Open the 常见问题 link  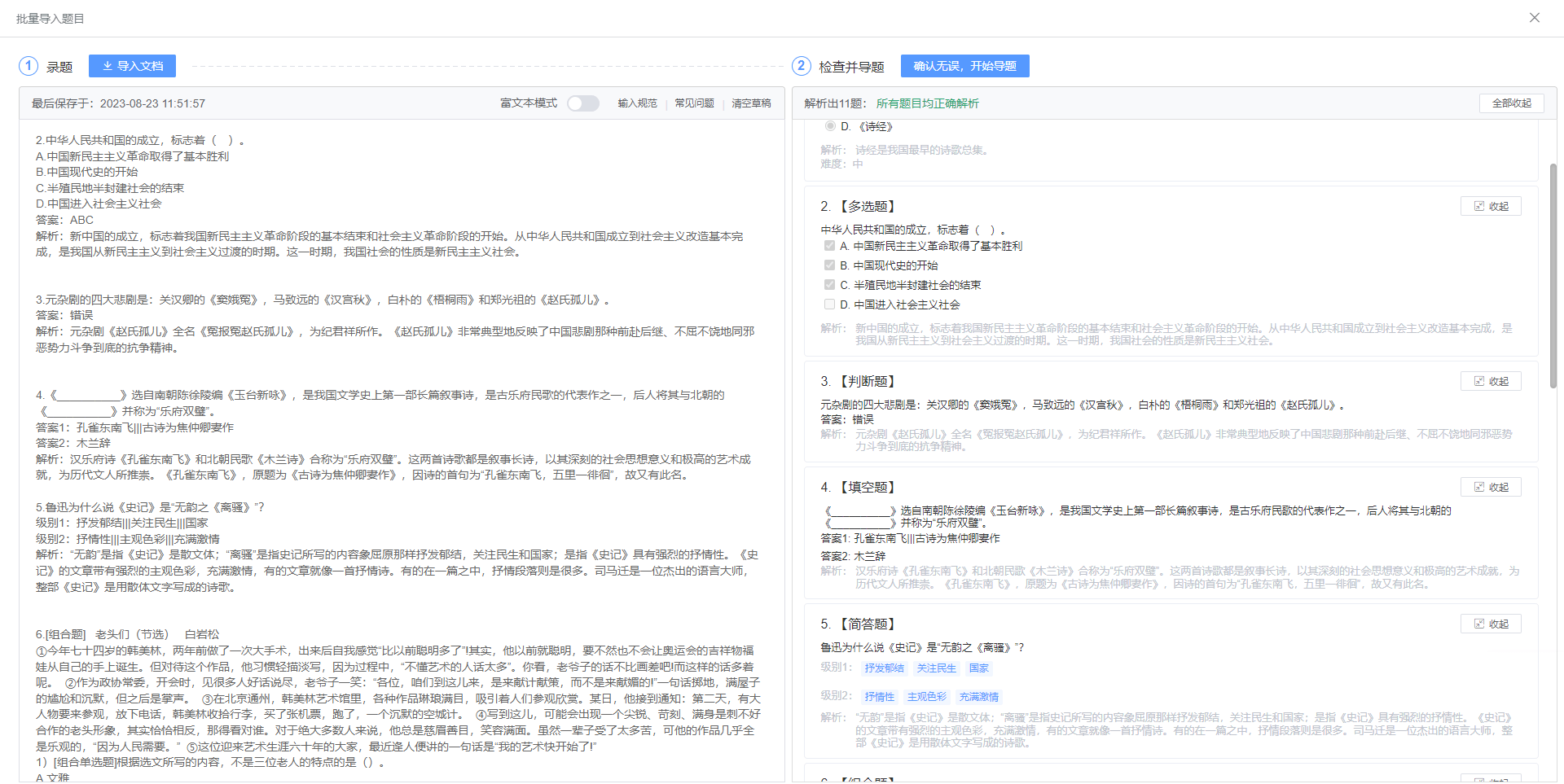pyautogui.click(x=694, y=103)
